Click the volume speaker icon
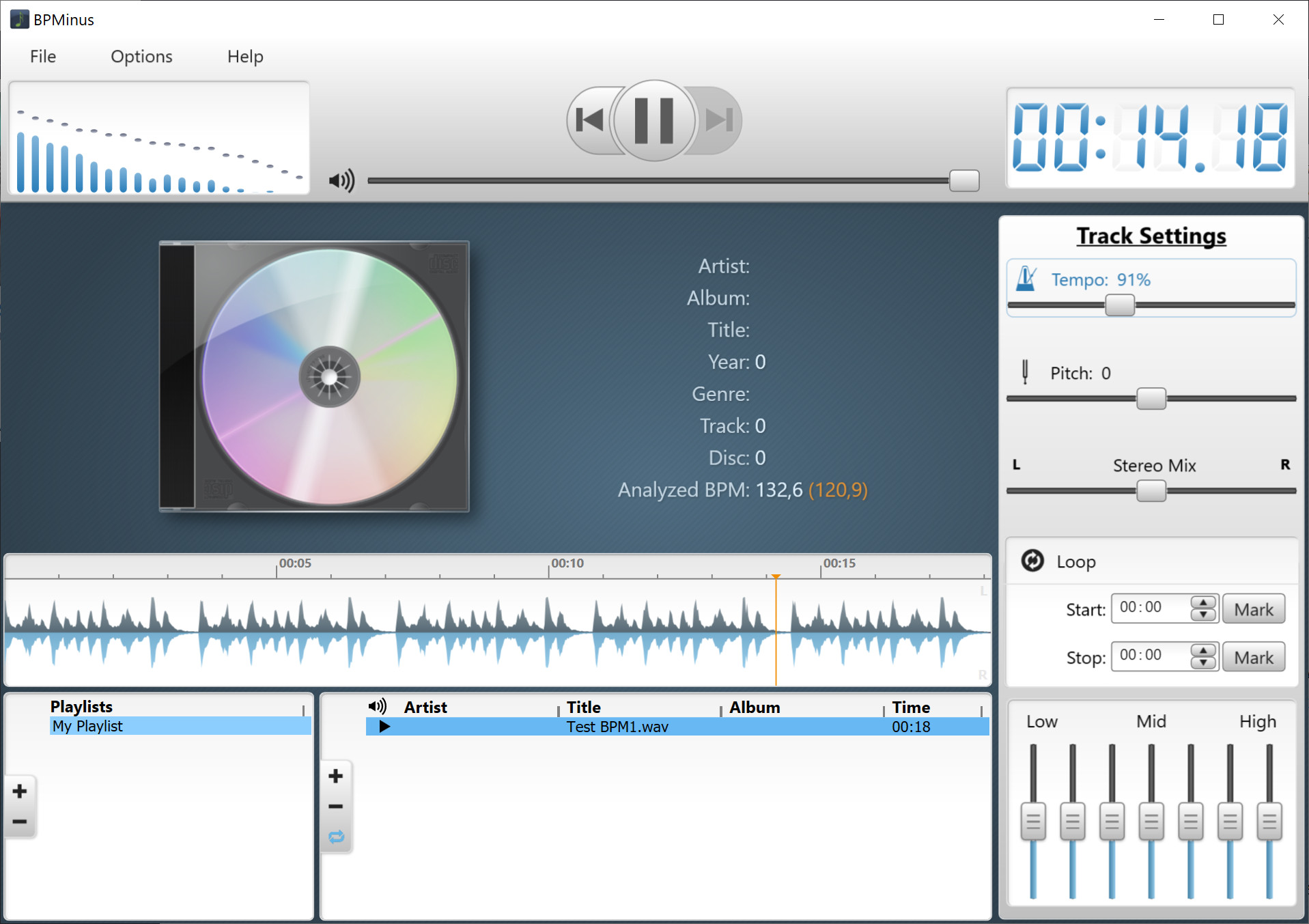The width and height of the screenshot is (1309, 924). pyautogui.click(x=341, y=181)
